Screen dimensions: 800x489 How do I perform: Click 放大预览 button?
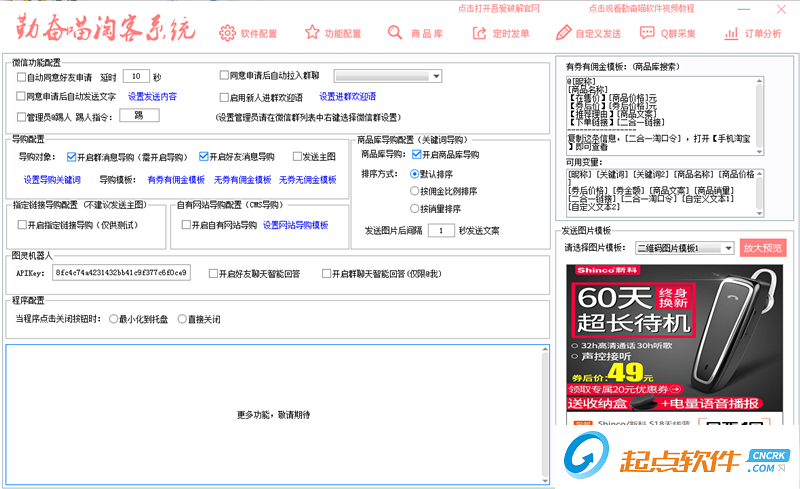point(763,248)
